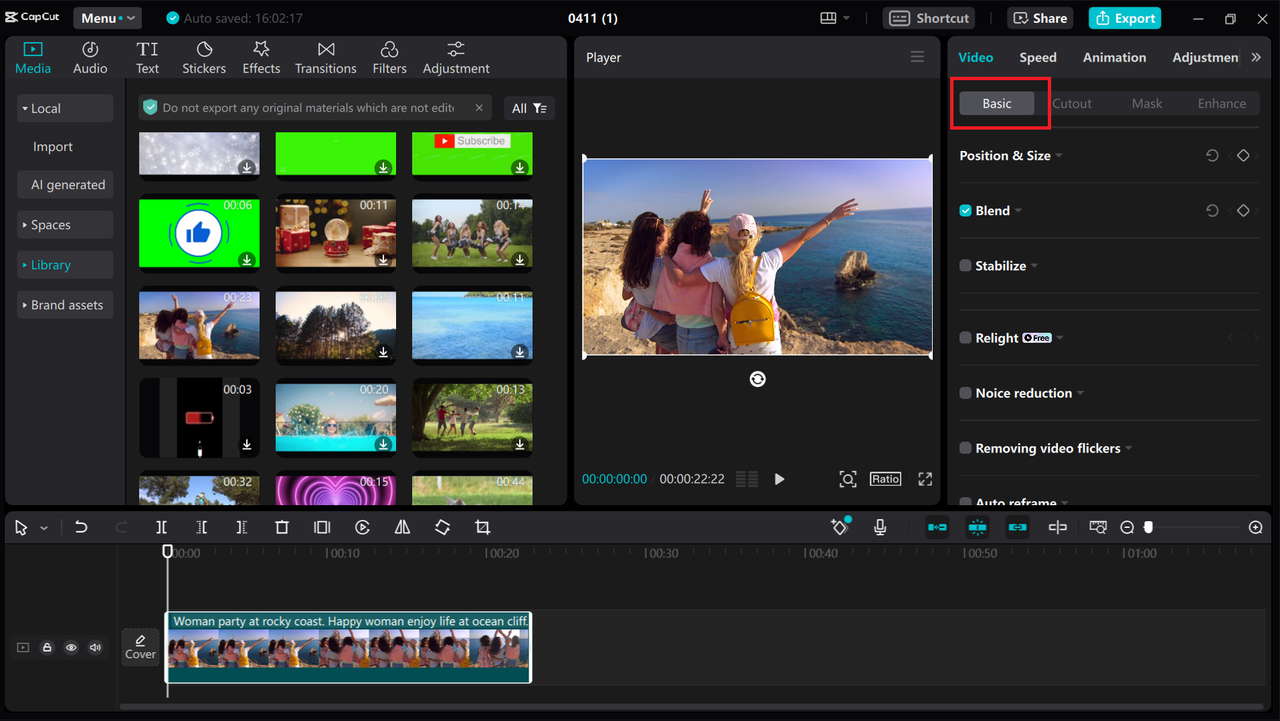1280x721 pixels.
Task: Select the Split tool in the timeline toolbar
Action: click(x=161, y=527)
